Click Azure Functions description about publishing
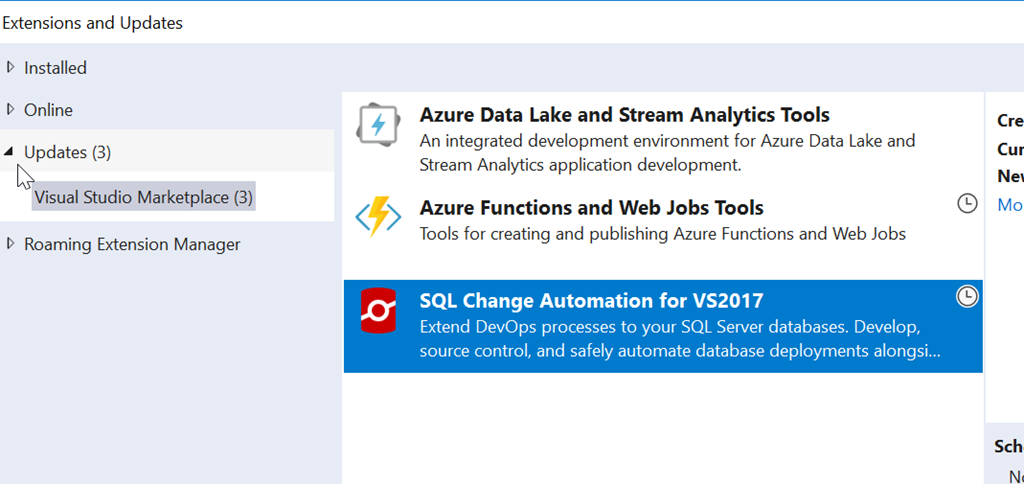 point(662,234)
